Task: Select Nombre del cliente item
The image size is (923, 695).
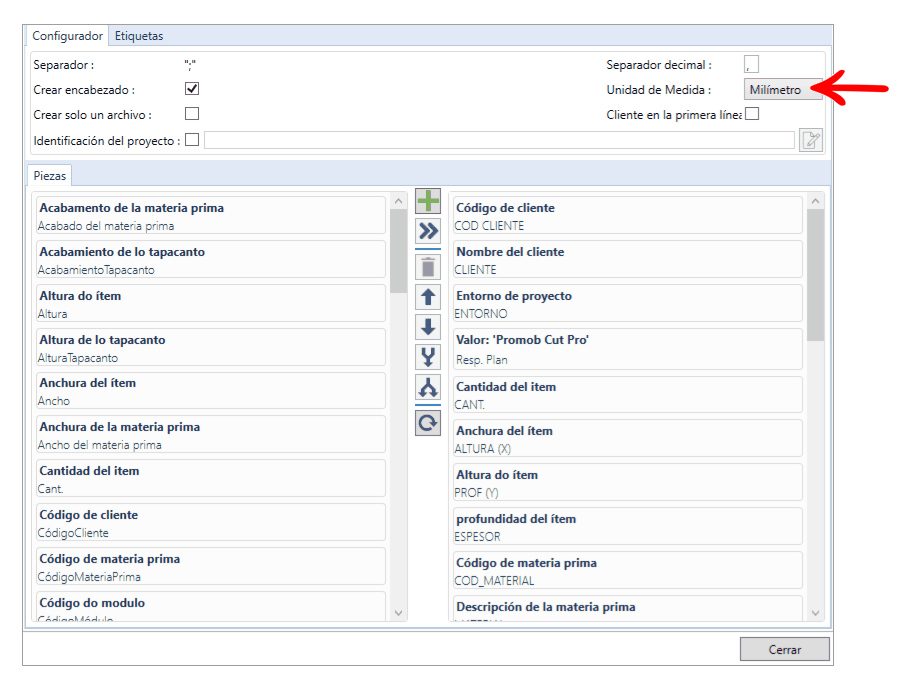Action: click(627, 260)
